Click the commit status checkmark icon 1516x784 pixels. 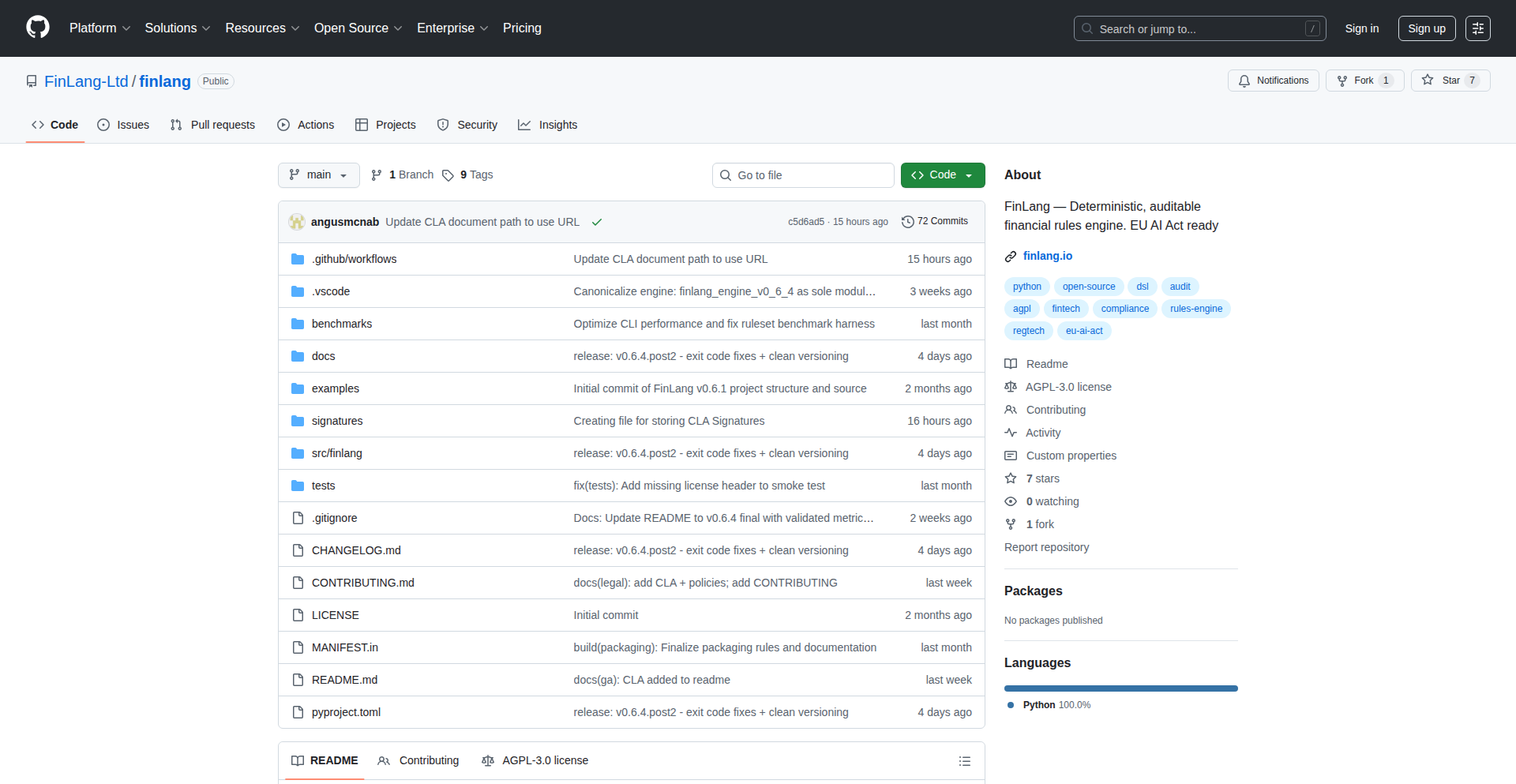[597, 222]
